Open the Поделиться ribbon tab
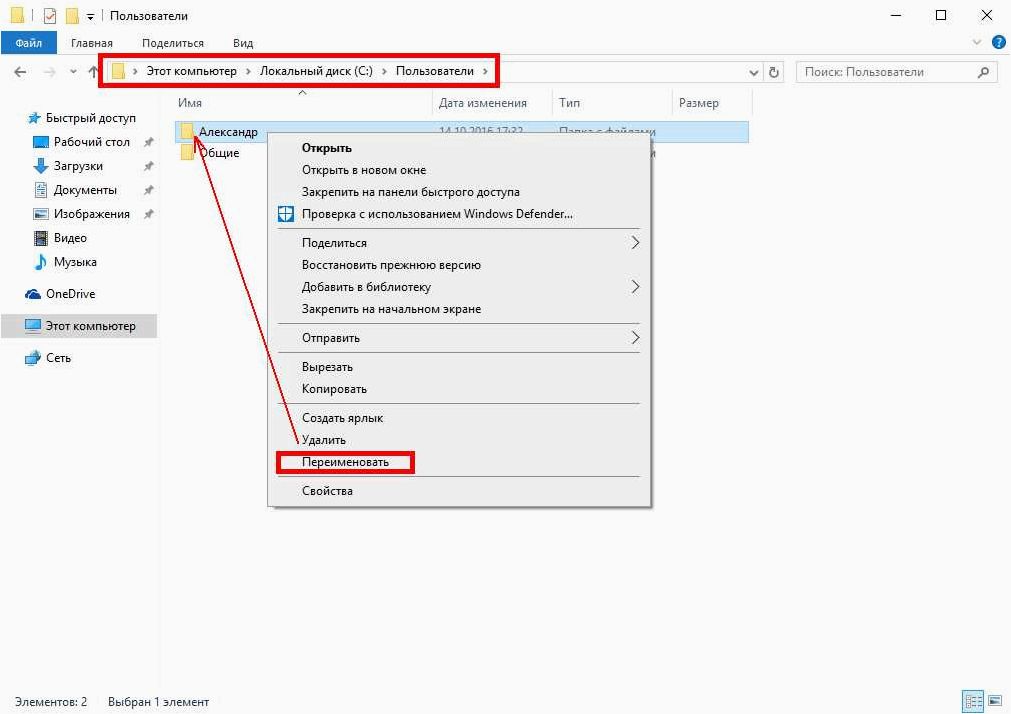 pyautogui.click(x=173, y=43)
